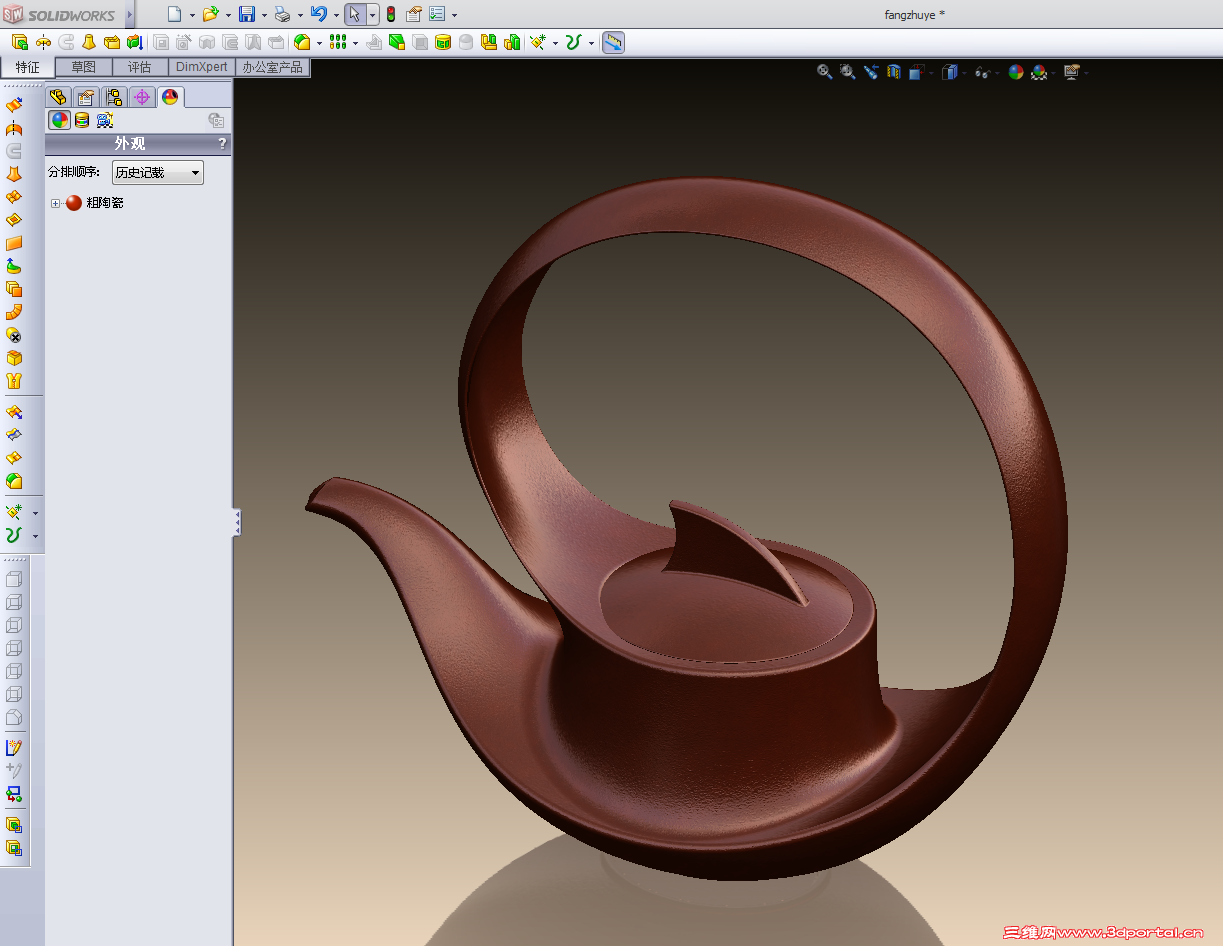Click the Fillet feature icon

[302, 42]
